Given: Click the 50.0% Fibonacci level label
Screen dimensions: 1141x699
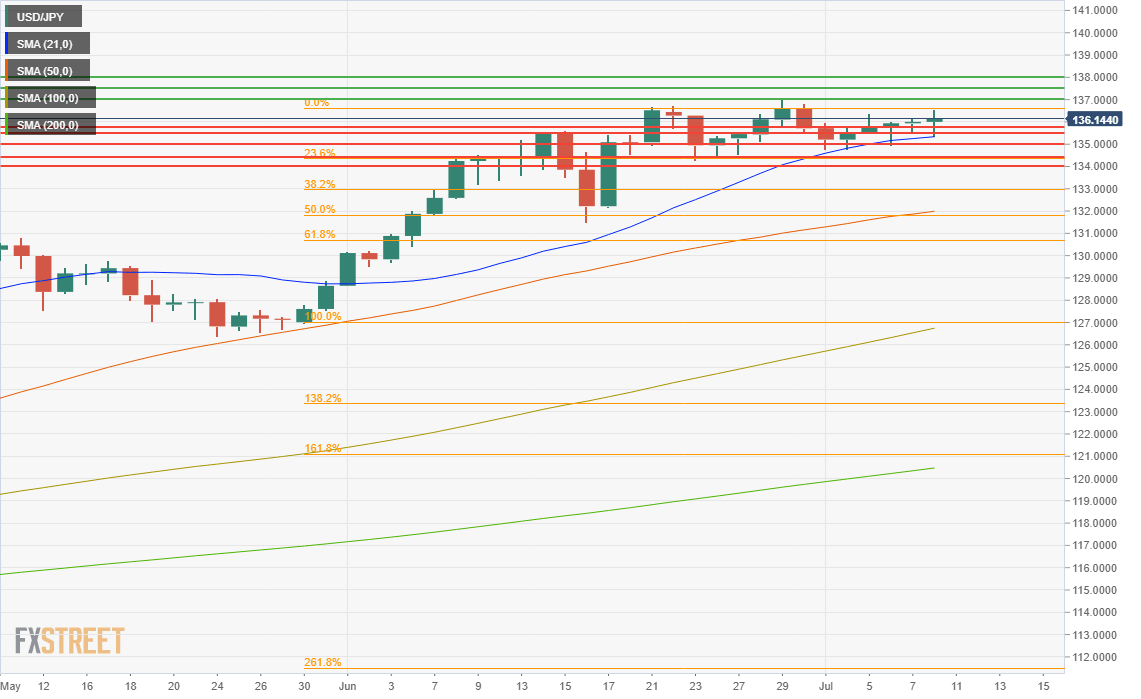Looking at the screenshot, I should click(x=319, y=209).
